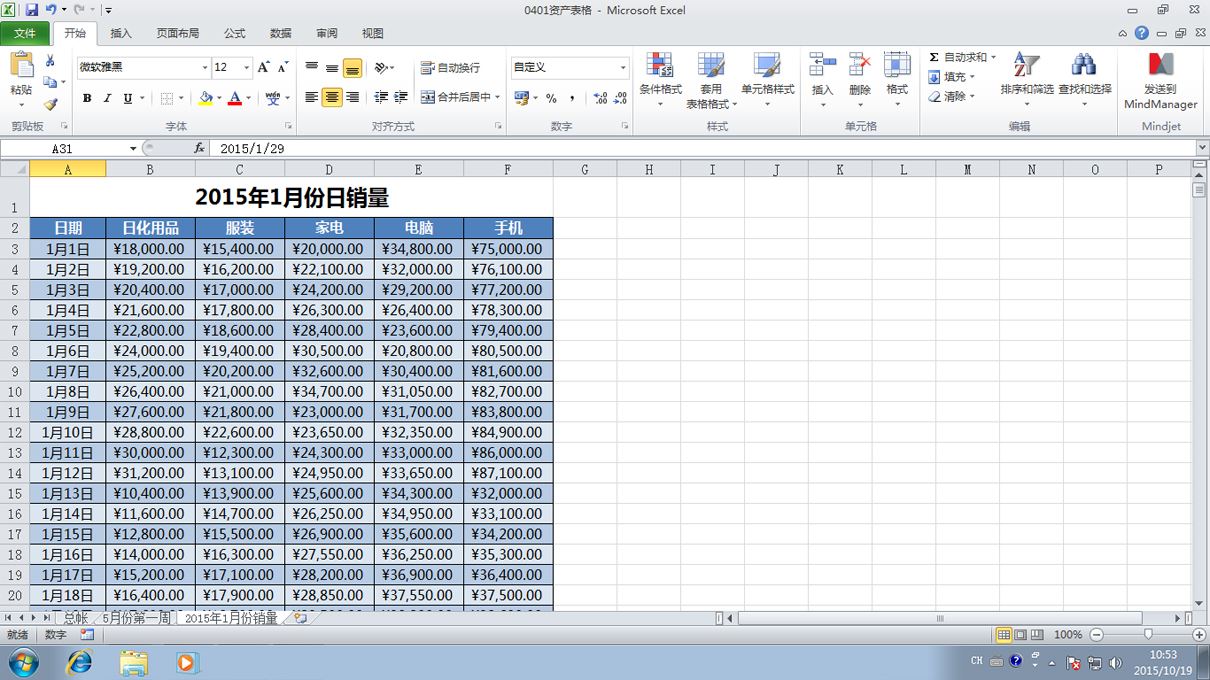The height and width of the screenshot is (680, 1210).
Task: Toggle Bold formatting
Action: pos(87,98)
